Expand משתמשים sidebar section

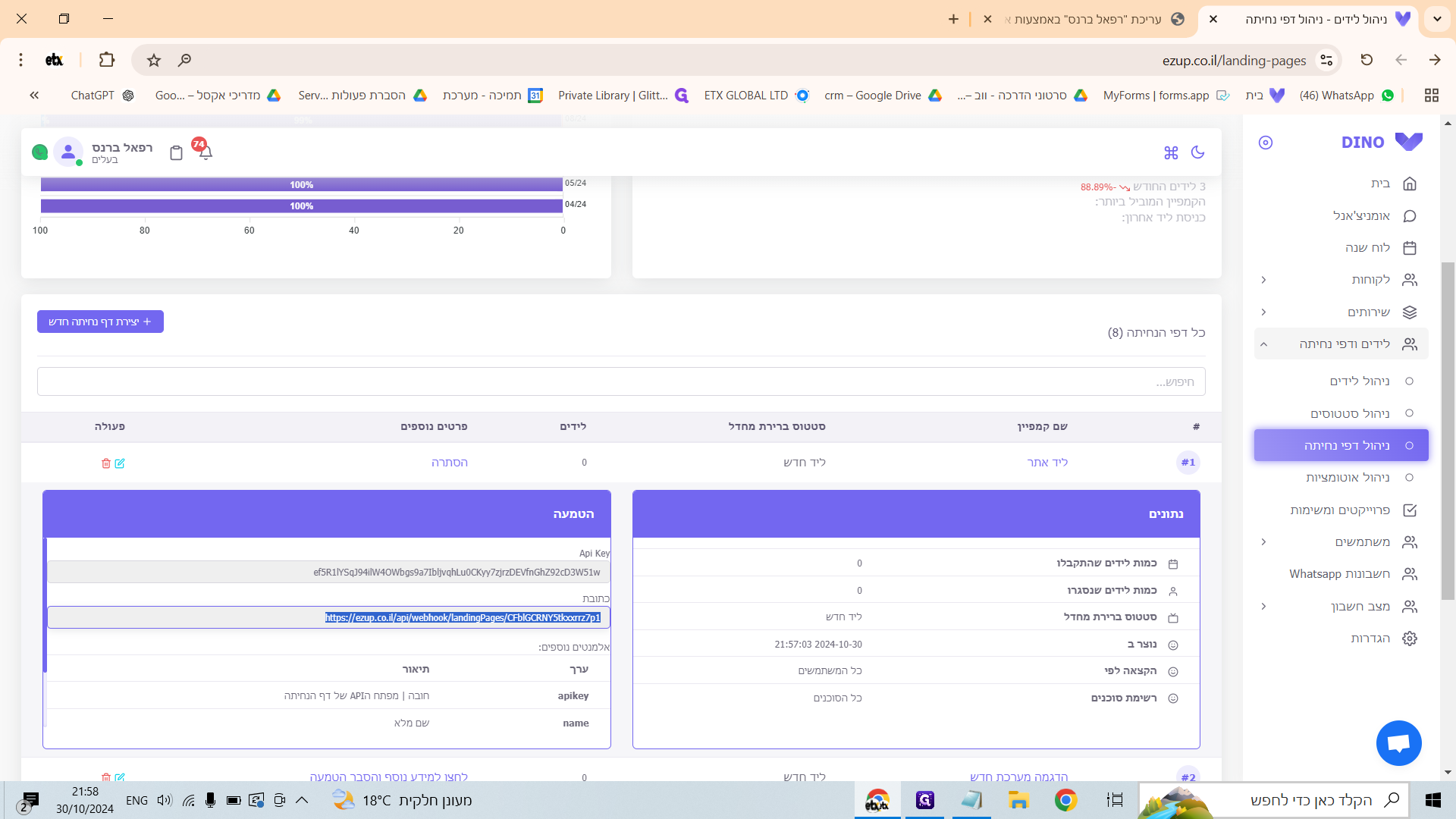point(1341,541)
